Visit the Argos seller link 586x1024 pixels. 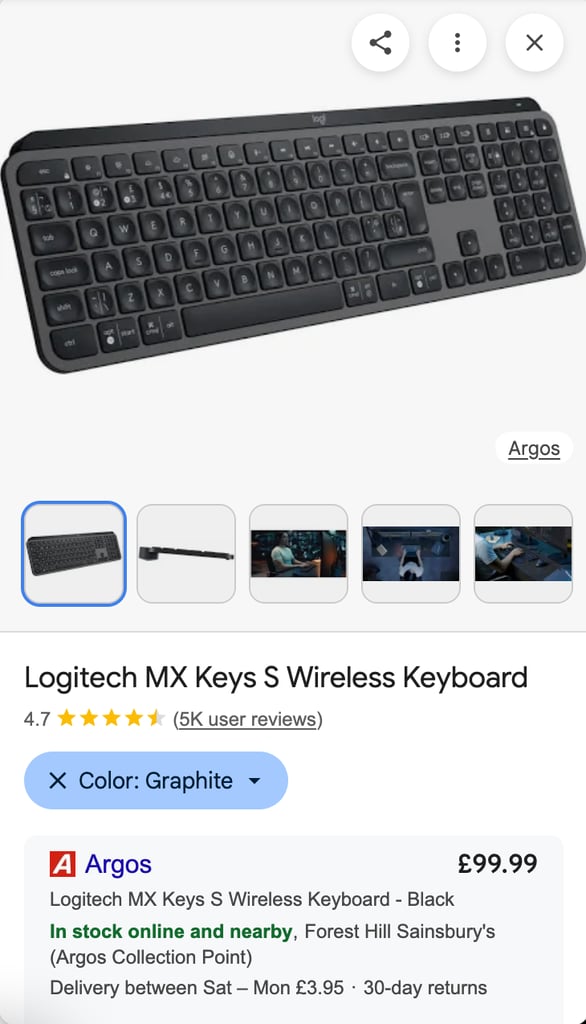(x=118, y=864)
